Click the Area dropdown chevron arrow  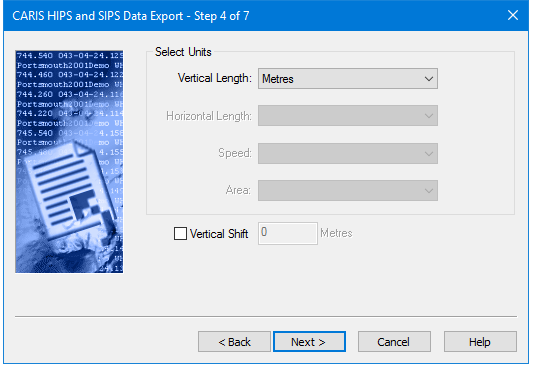[429, 191]
